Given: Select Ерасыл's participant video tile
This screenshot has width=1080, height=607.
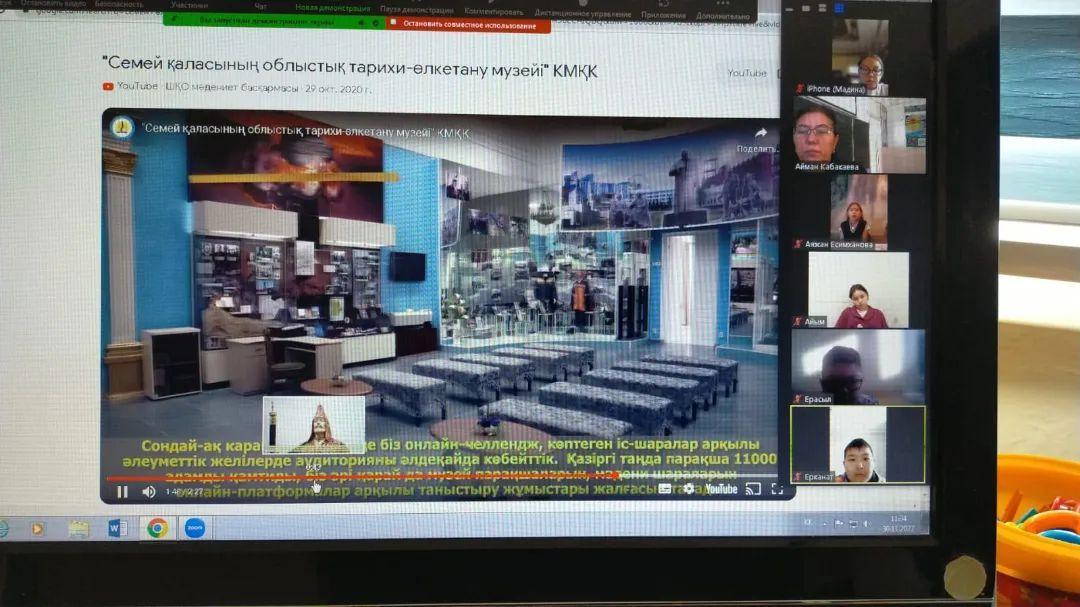Looking at the screenshot, I should pyautogui.click(x=858, y=367).
